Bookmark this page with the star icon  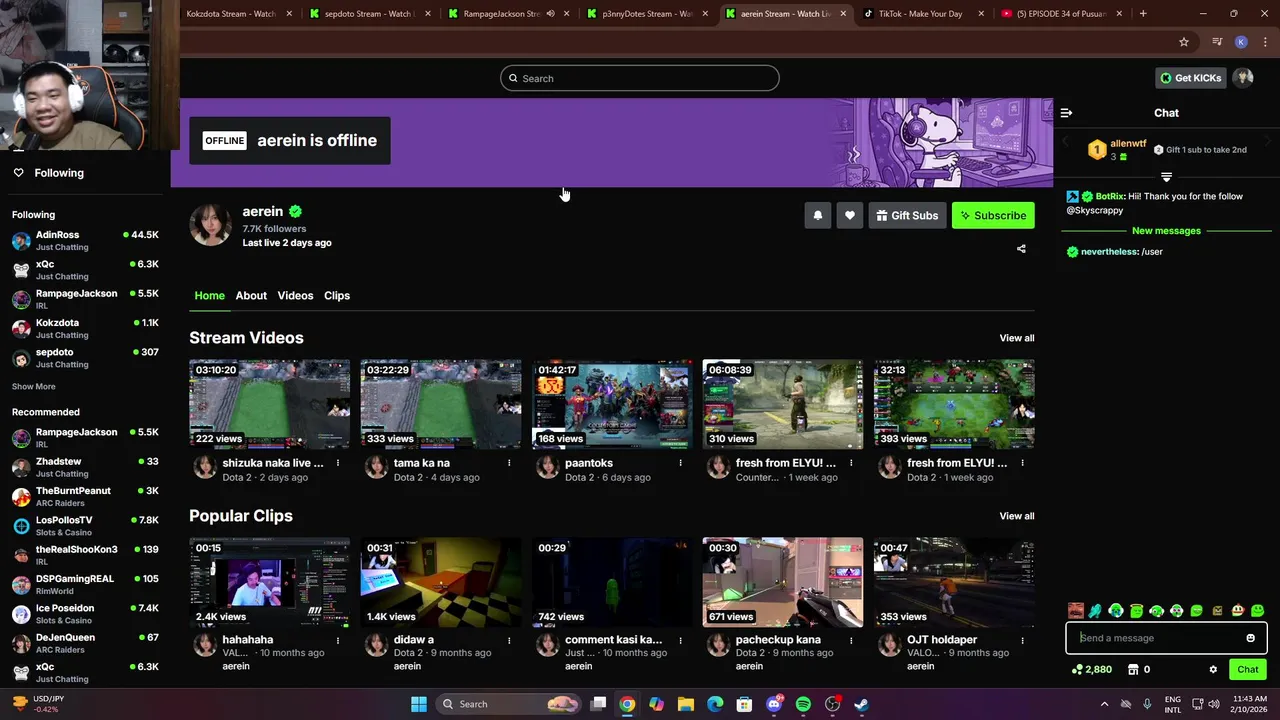(1184, 42)
